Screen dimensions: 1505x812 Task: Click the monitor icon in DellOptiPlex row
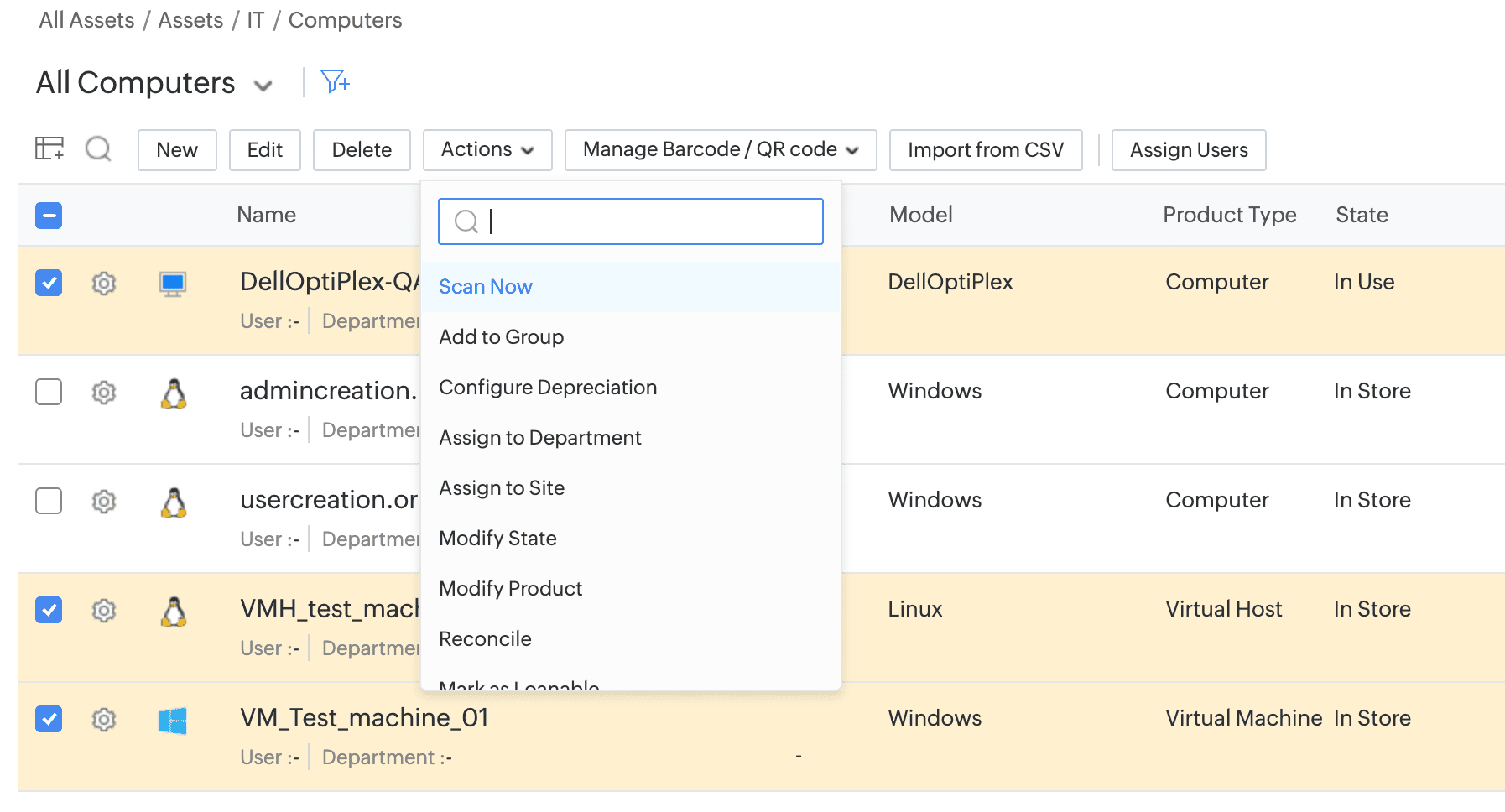point(173,284)
